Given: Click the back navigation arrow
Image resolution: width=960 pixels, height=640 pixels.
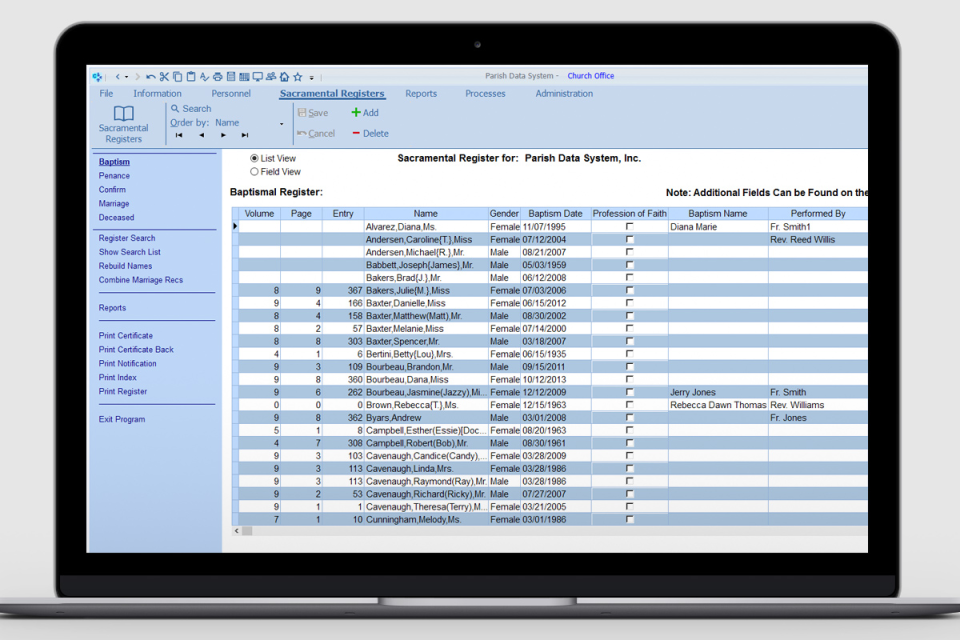Looking at the screenshot, I should [118, 77].
